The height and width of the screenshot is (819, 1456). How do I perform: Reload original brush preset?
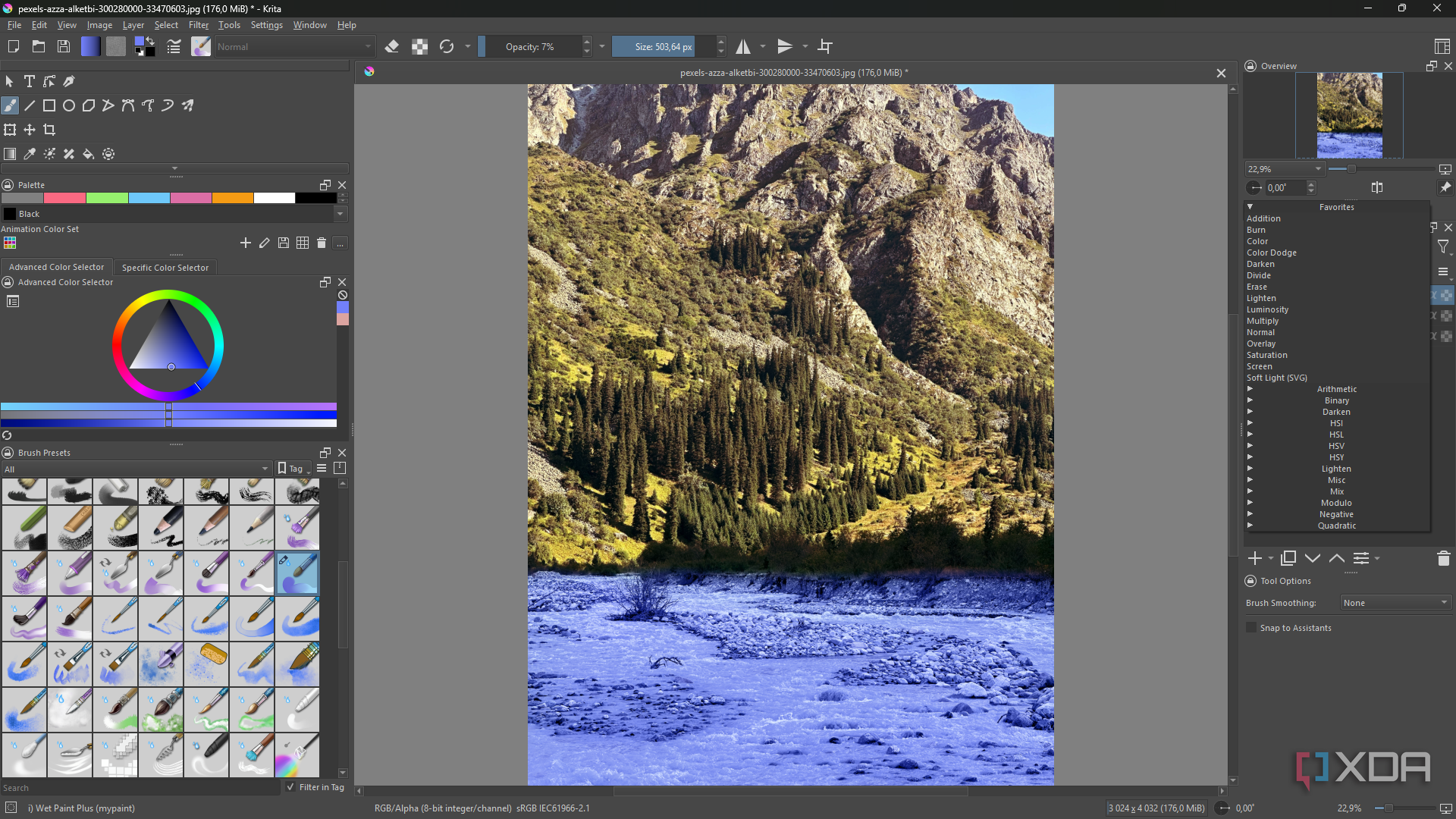447,47
